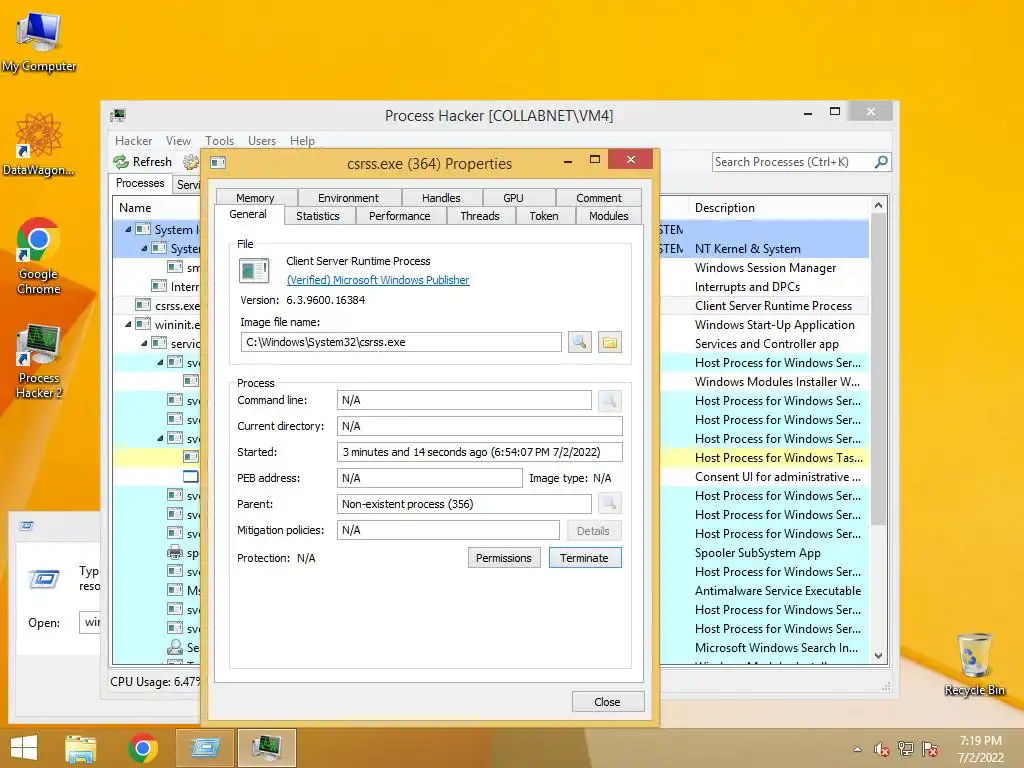Click the muted volume tray icon
The width and height of the screenshot is (1024, 768).
coord(881,749)
